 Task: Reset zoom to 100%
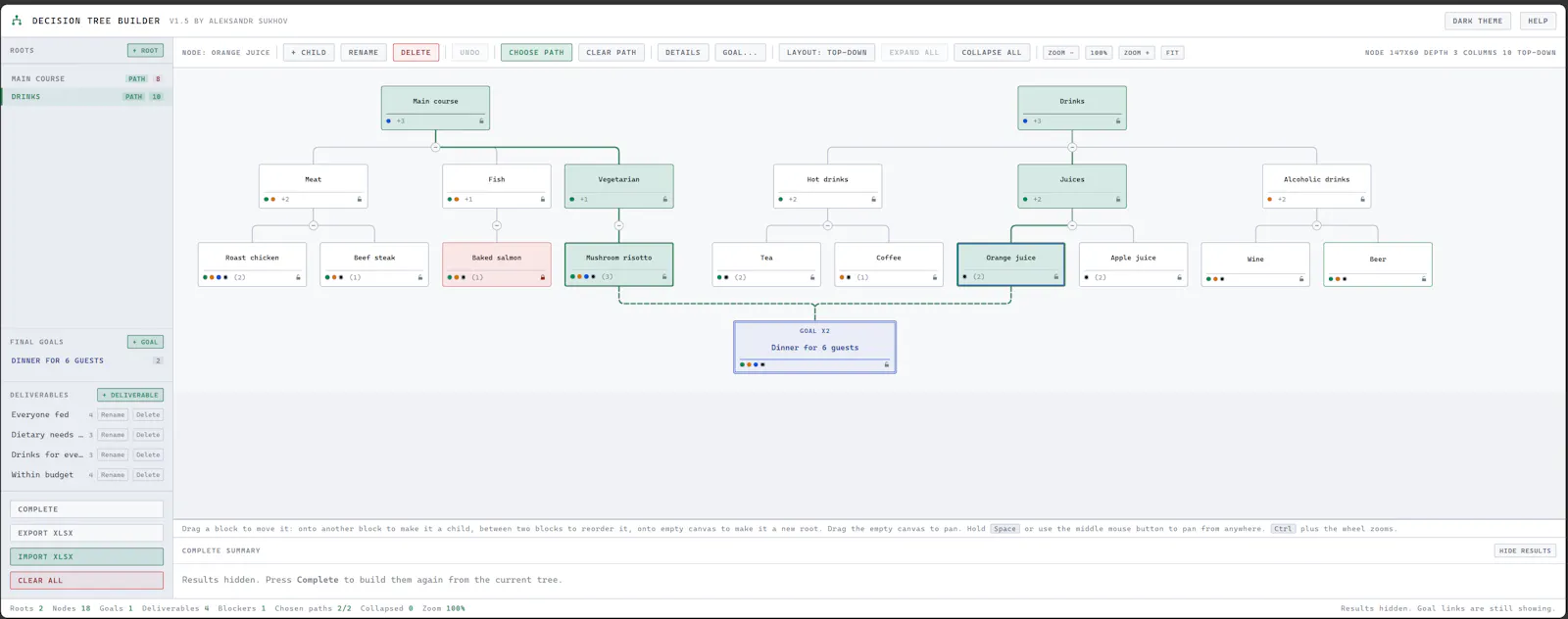point(1099,53)
